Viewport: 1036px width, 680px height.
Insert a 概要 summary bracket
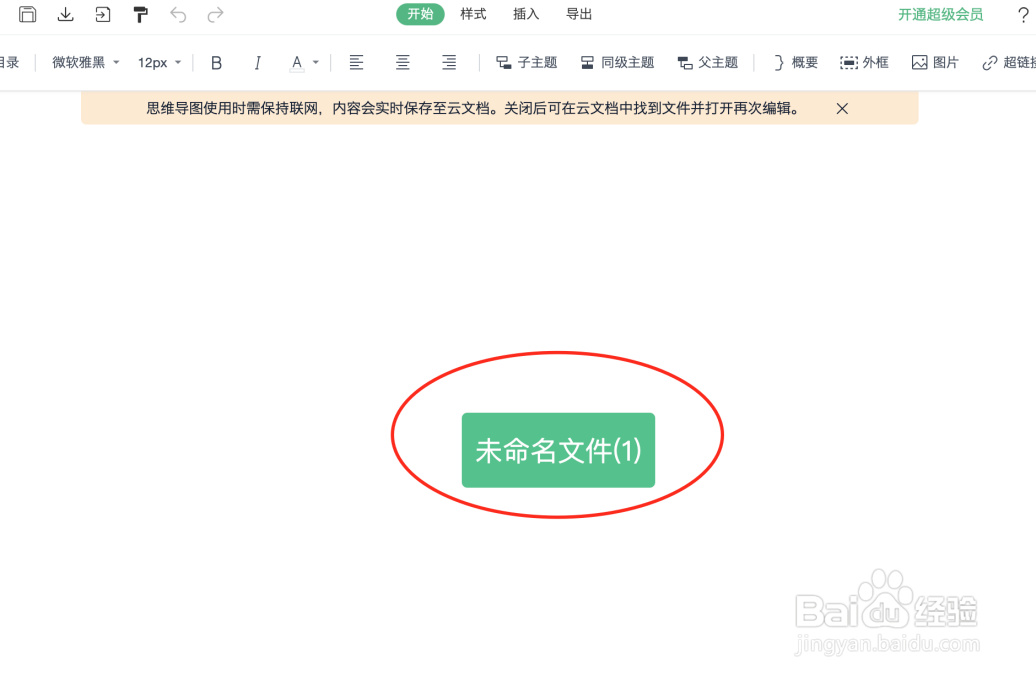[796, 63]
